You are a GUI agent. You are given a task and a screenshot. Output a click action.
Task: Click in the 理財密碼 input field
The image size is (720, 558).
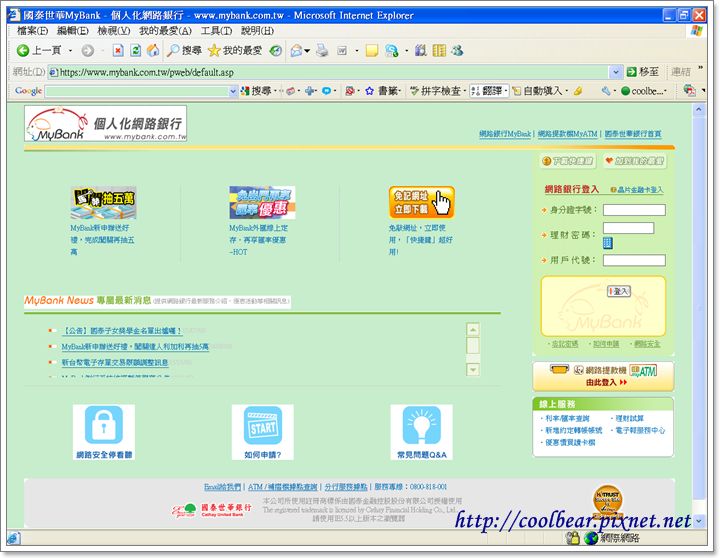coord(628,228)
